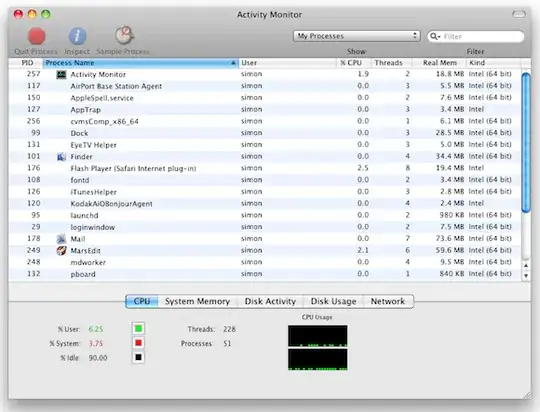
Task: Open the Inspect info icon
Action: (x=77, y=36)
